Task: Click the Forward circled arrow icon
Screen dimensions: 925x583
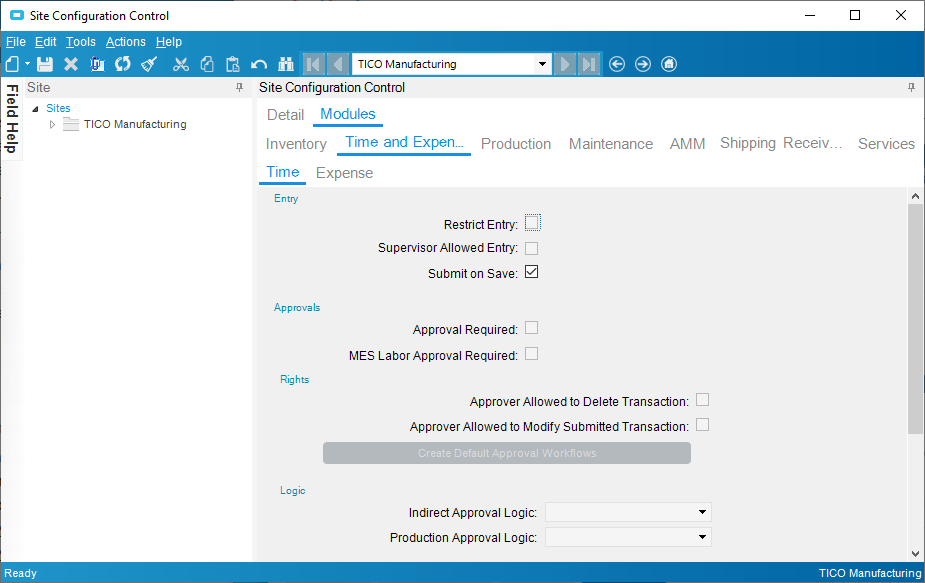Action: (643, 64)
